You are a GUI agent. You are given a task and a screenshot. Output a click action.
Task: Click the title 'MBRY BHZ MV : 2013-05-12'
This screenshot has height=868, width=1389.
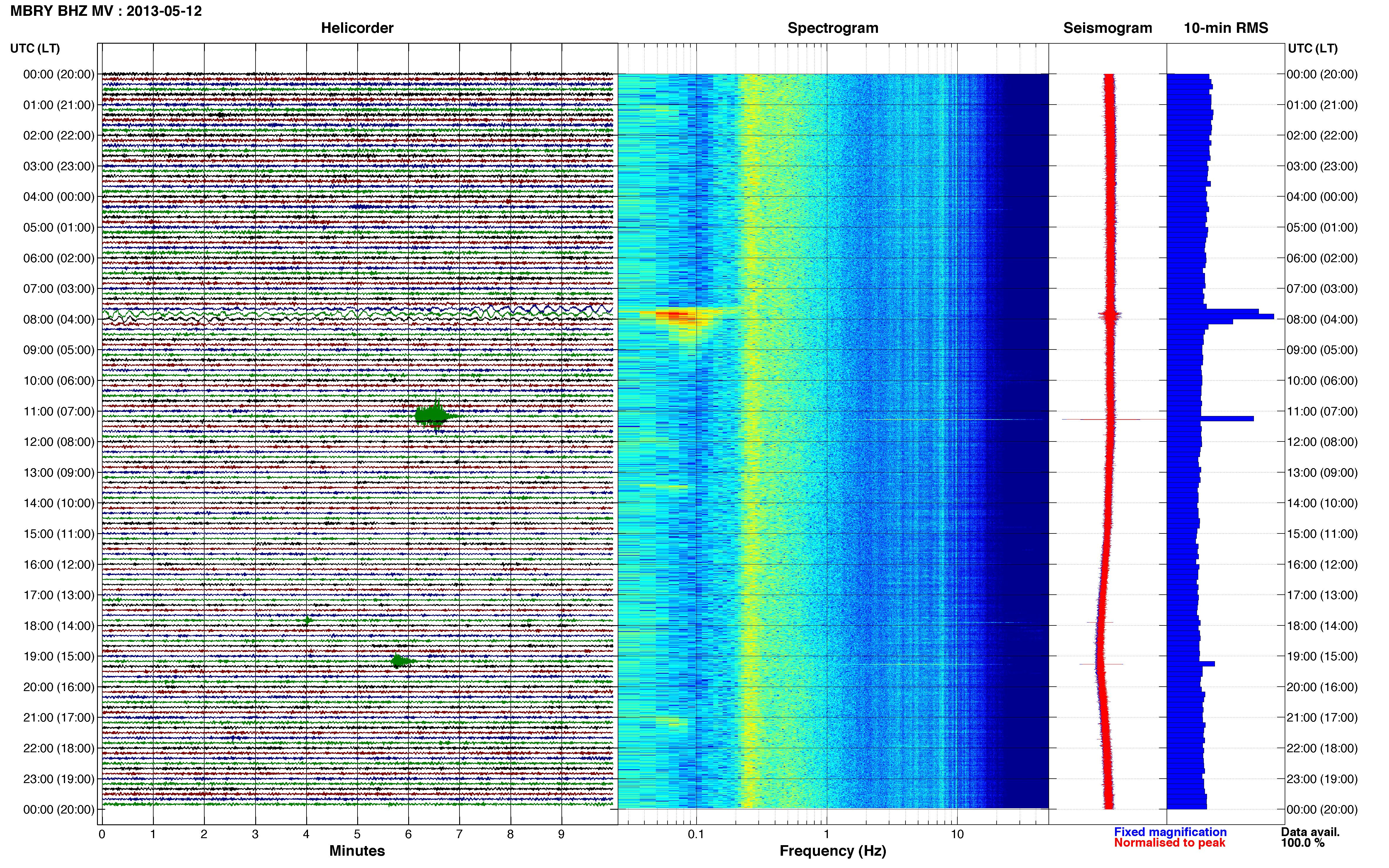coord(106,11)
